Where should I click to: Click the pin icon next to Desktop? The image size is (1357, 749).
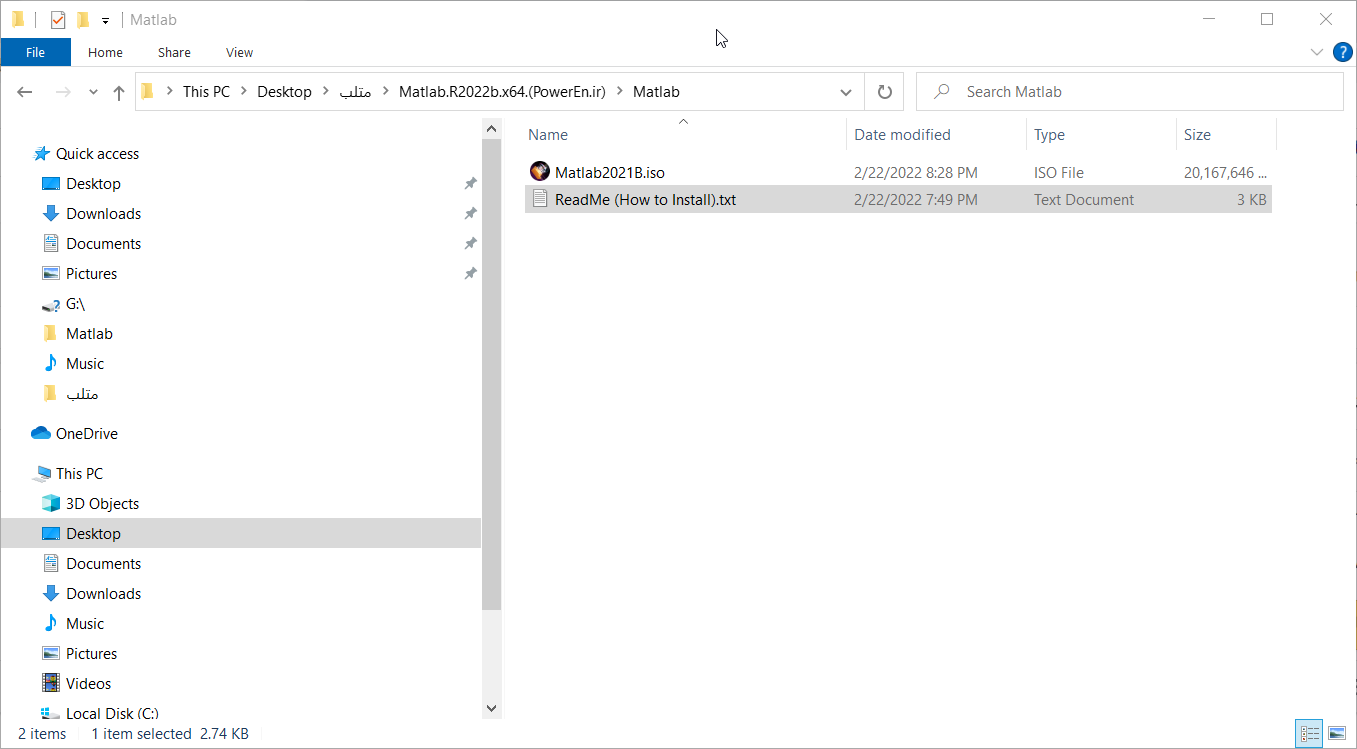pyautogui.click(x=470, y=184)
